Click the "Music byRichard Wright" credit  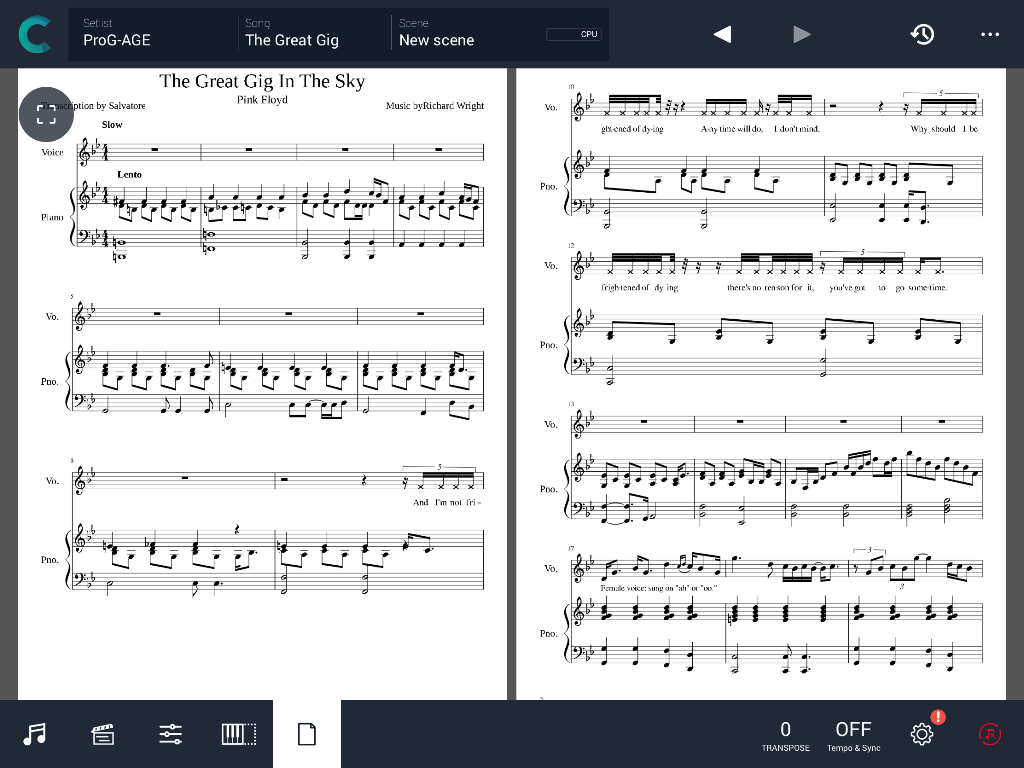435,106
